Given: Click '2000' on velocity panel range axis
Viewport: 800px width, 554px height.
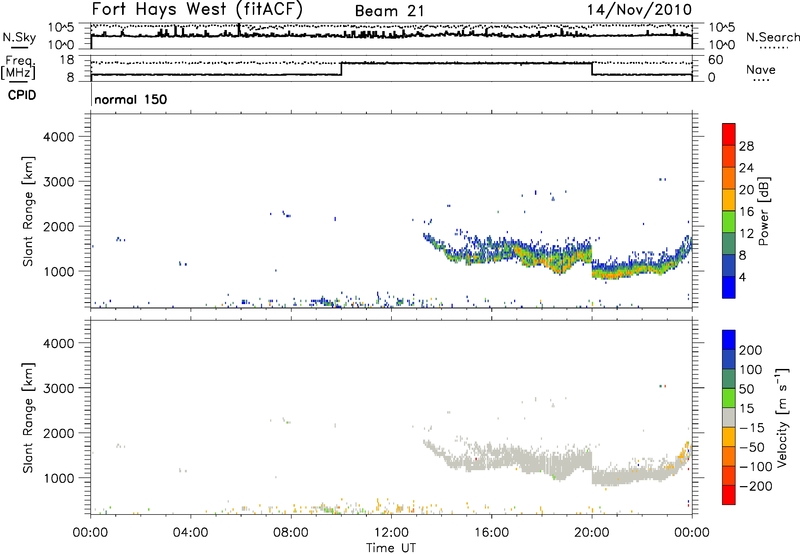Looking at the screenshot, I should click(x=59, y=433).
